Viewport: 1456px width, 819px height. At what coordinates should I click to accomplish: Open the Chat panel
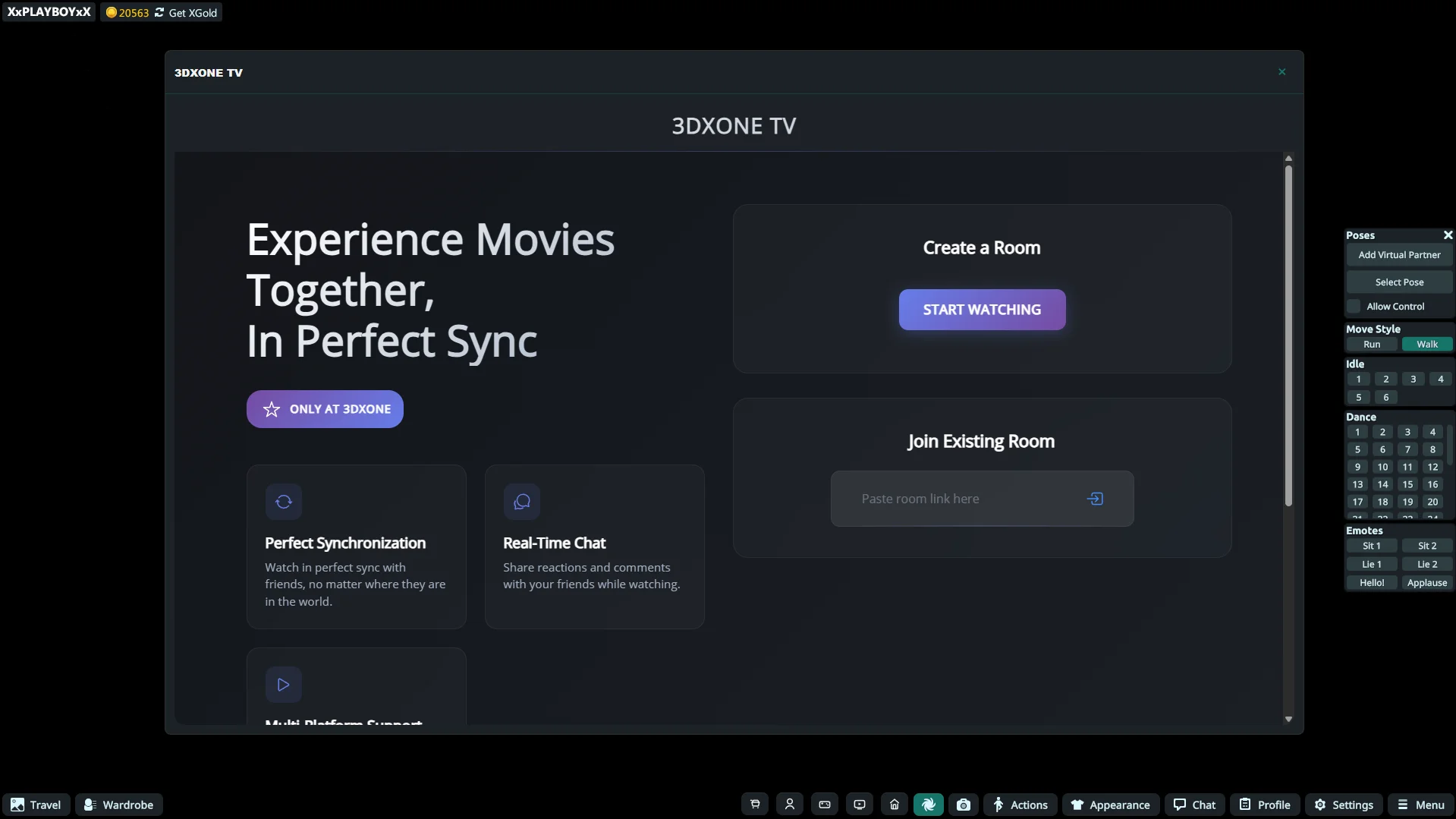coord(1195,805)
